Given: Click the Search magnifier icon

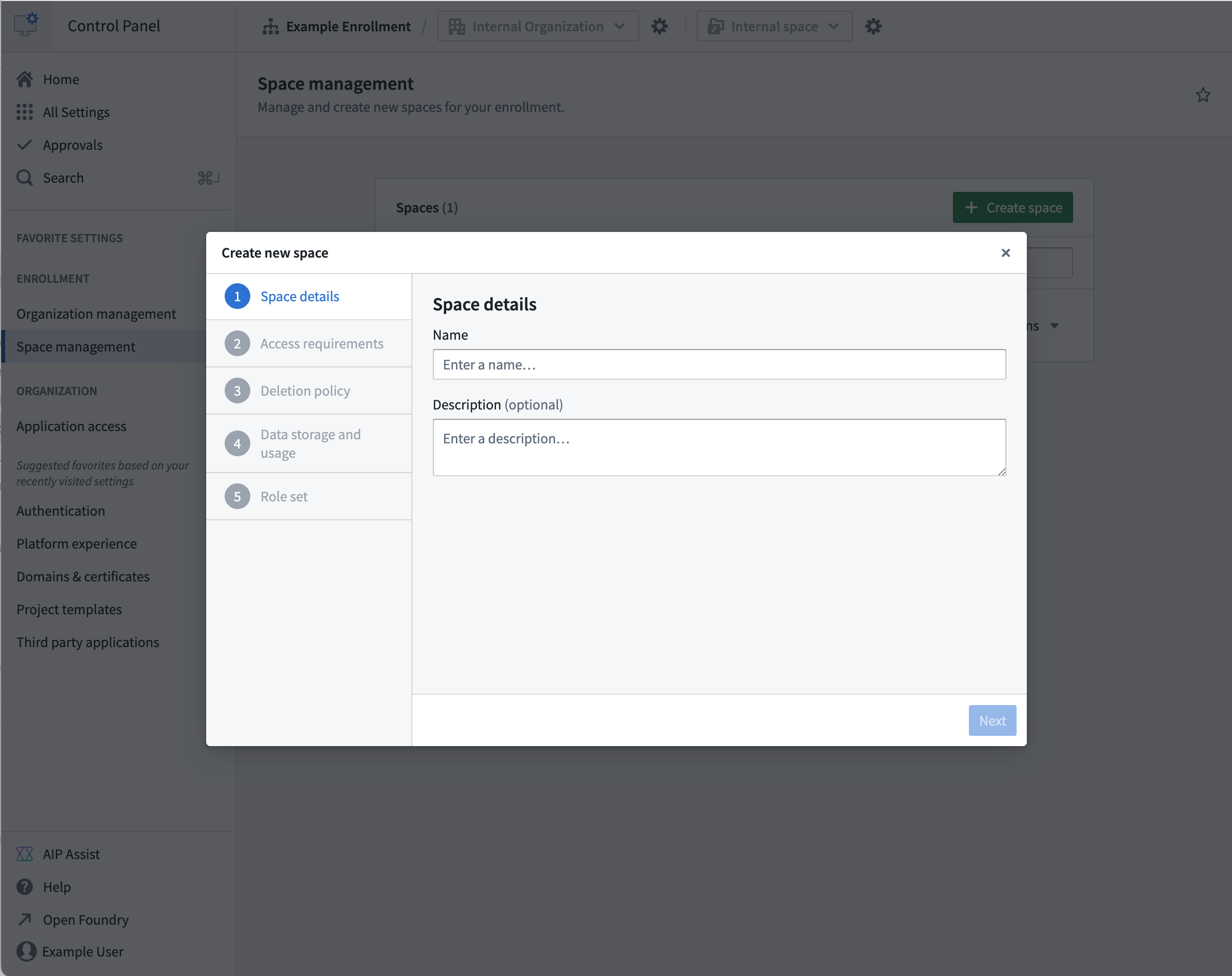Looking at the screenshot, I should pyautogui.click(x=25, y=178).
